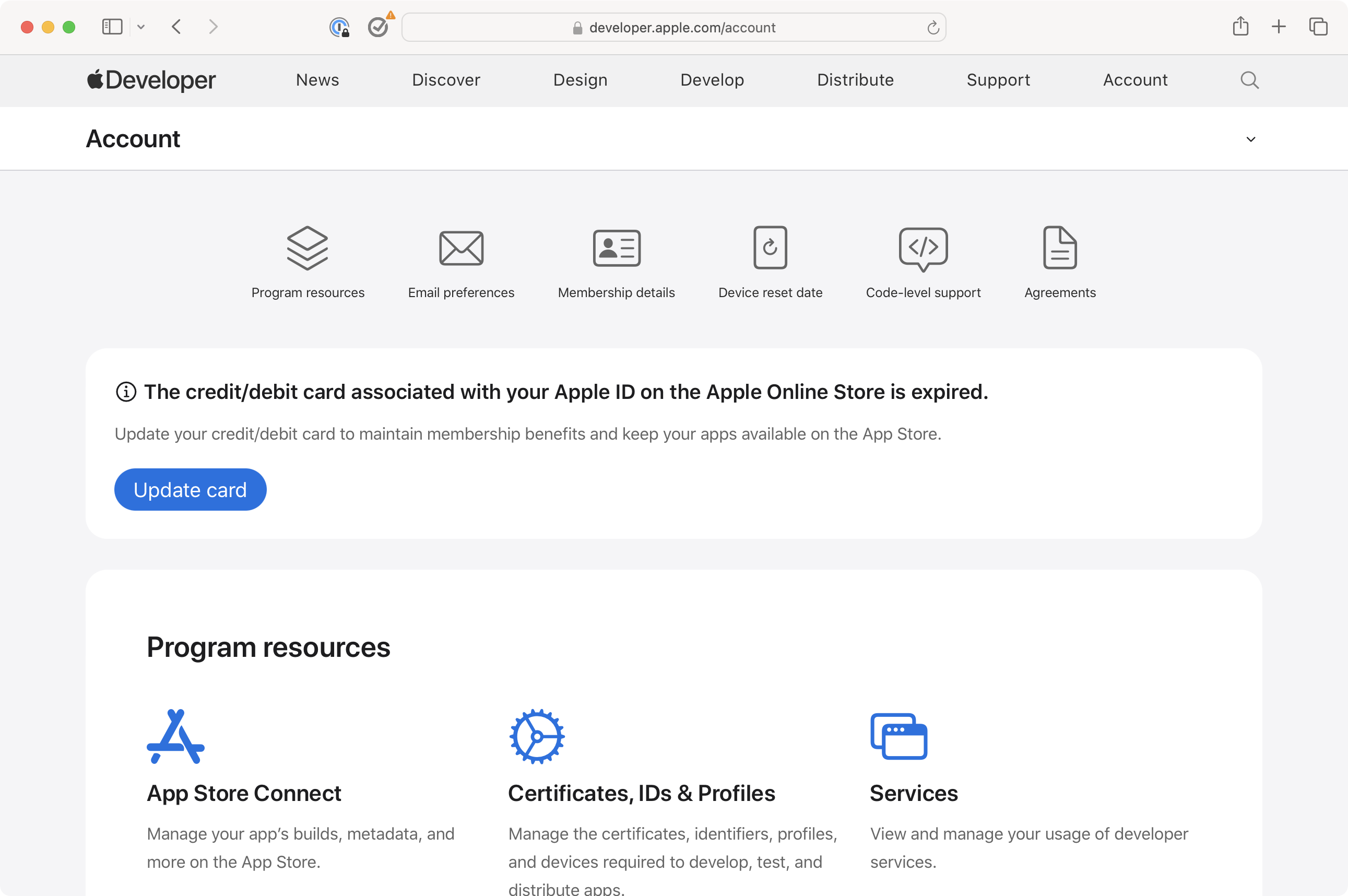This screenshot has width=1348, height=896.
Task: Click the Safari Share button
Action: [1240, 27]
